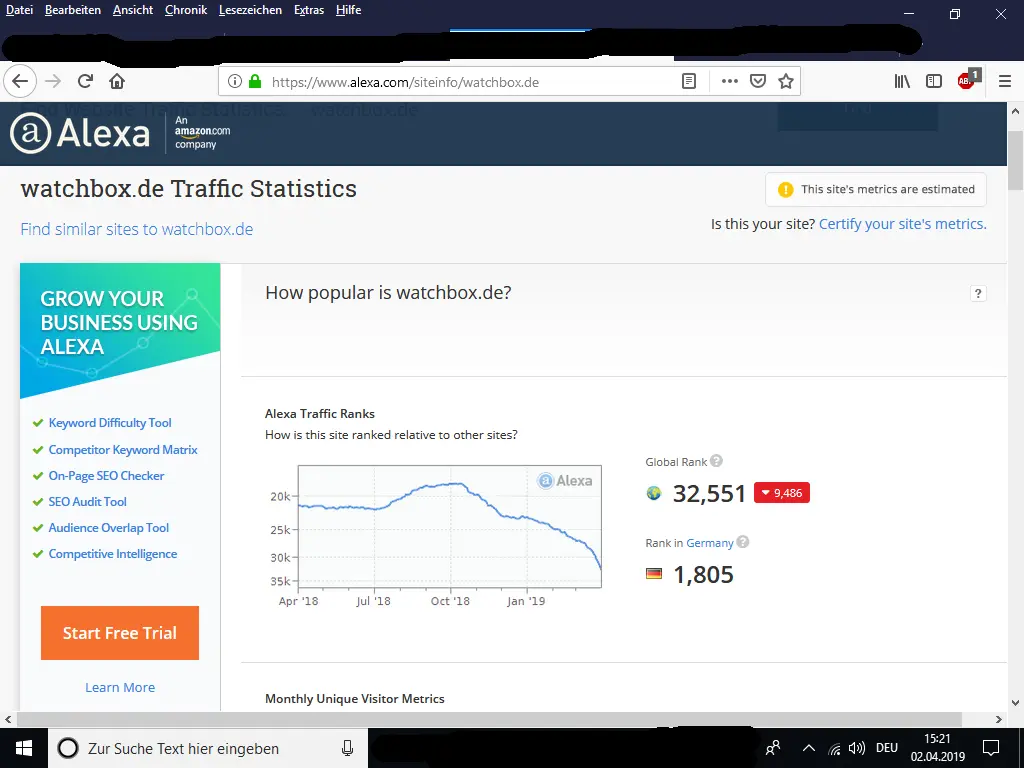Click the help question mark box
The height and width of the screenshot is (768, 1024).
tap(978, 293)
